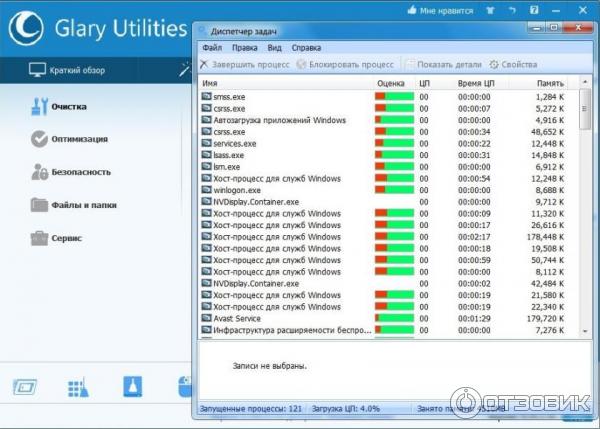Open the Очистка cleanup section
This screenshot has height=429, width=600.
pos(70,106)
